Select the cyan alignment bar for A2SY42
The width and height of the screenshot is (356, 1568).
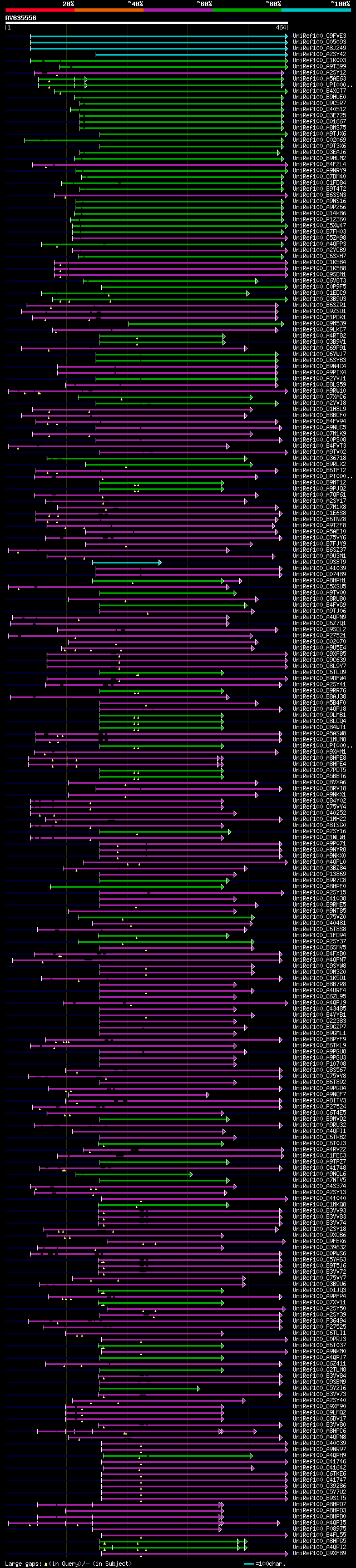tap(192, 54)
